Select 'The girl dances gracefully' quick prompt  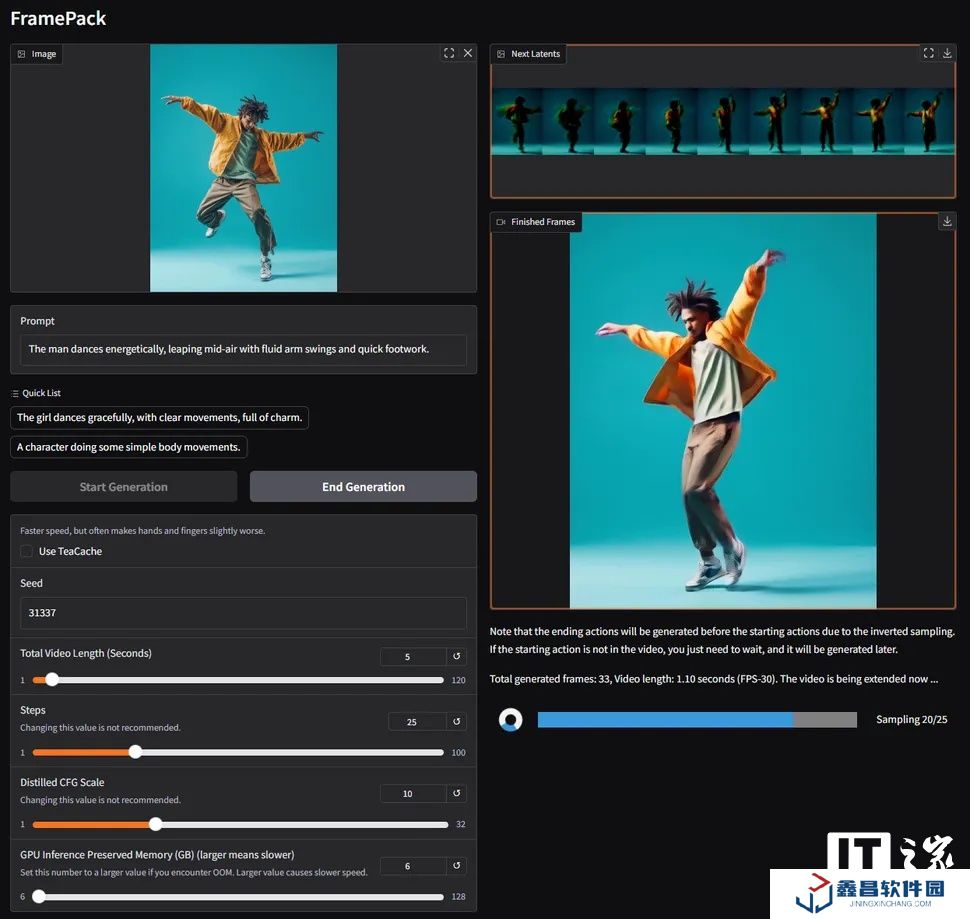160,418
